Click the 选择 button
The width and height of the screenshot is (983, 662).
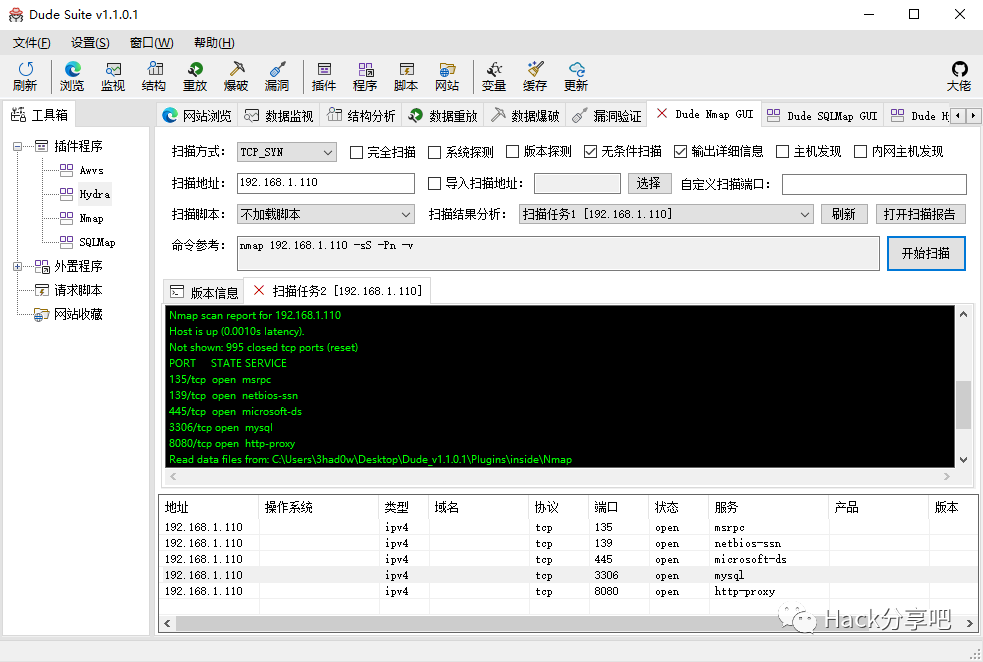[649, 183]
